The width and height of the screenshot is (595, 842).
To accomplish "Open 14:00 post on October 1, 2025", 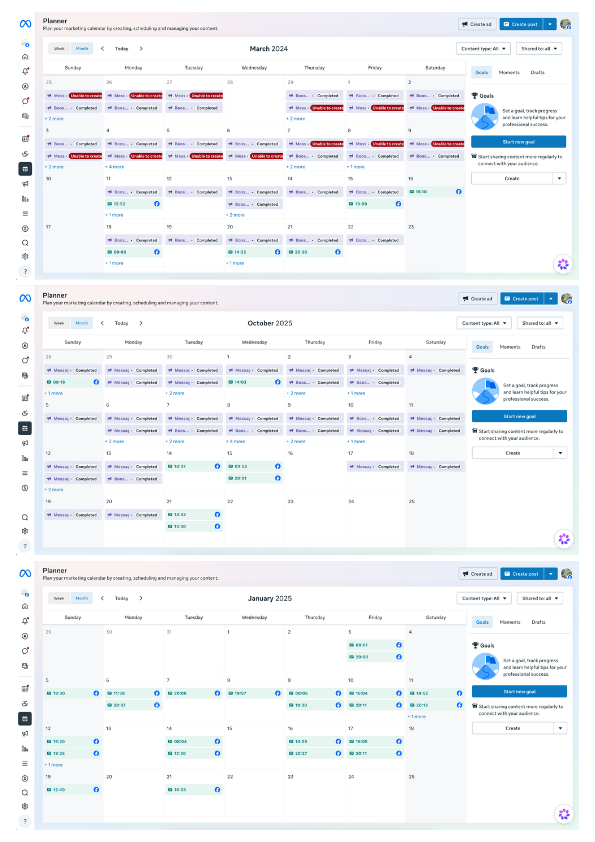I will (254, 382).
